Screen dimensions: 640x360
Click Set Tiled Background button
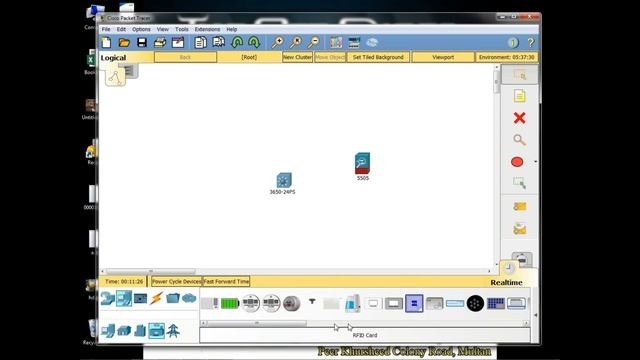378,57
